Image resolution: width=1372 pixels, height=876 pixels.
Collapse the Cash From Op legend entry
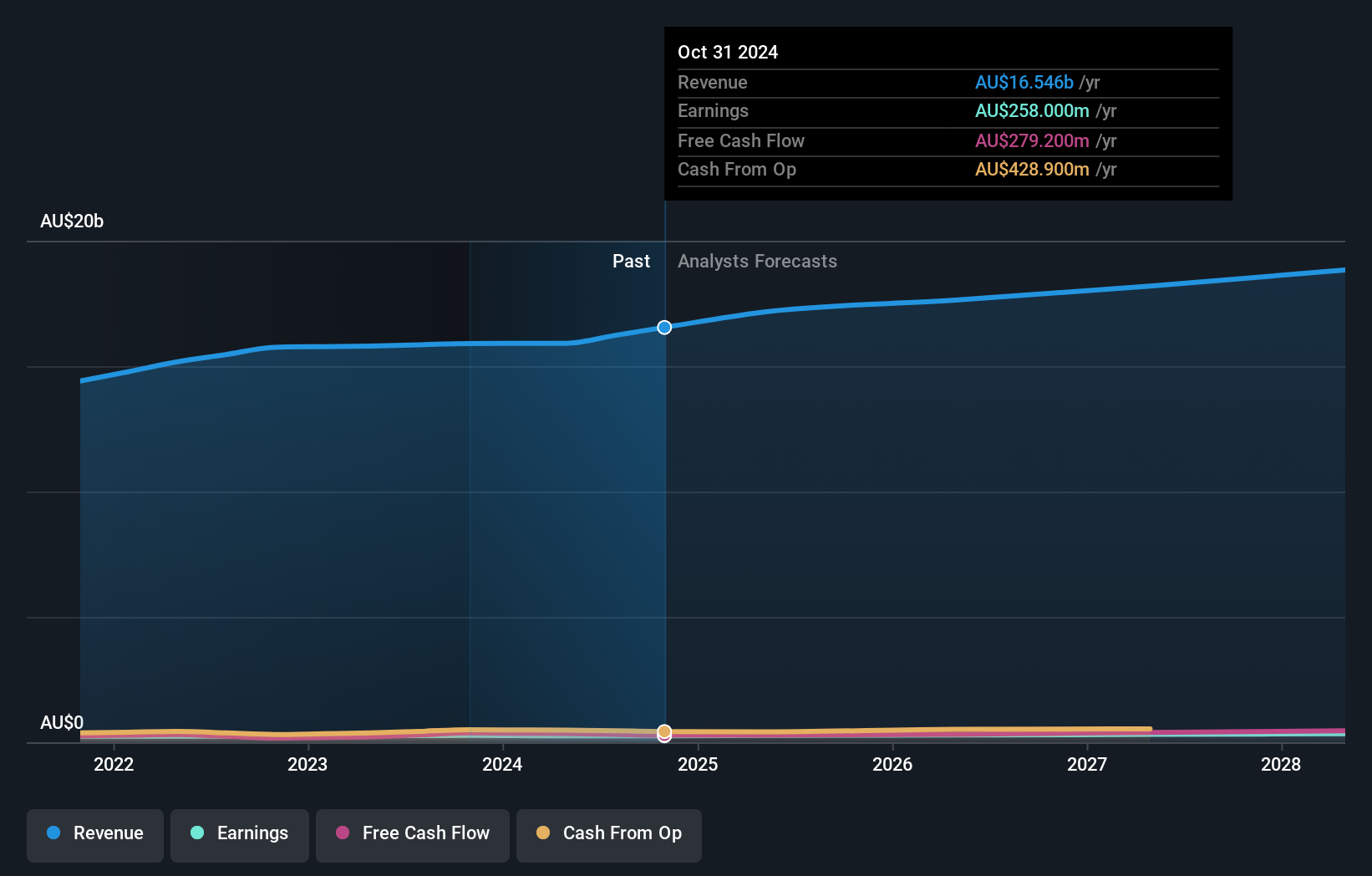[608, 833]
